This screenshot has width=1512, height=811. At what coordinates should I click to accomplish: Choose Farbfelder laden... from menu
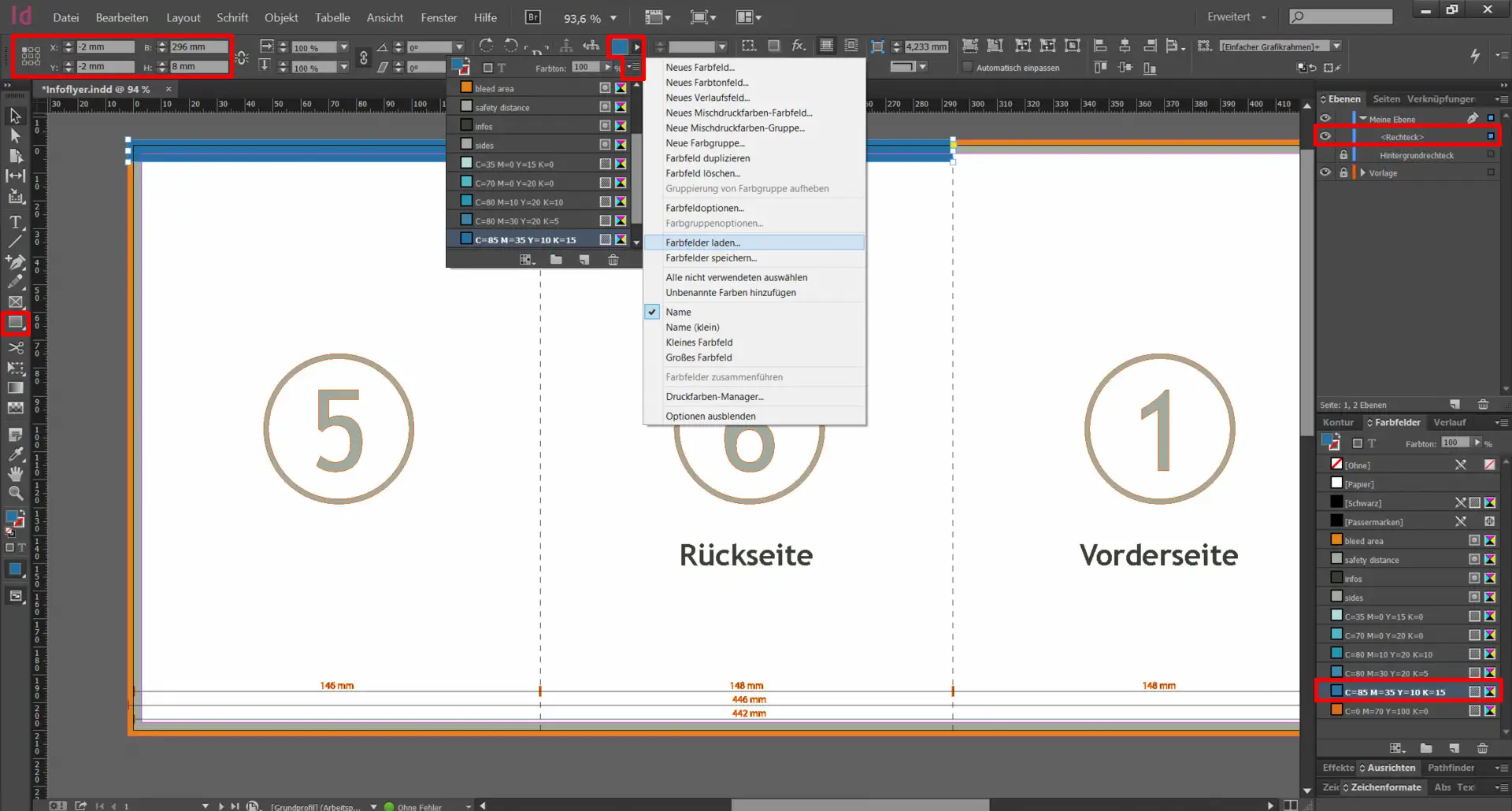click(x=702, y=243)
